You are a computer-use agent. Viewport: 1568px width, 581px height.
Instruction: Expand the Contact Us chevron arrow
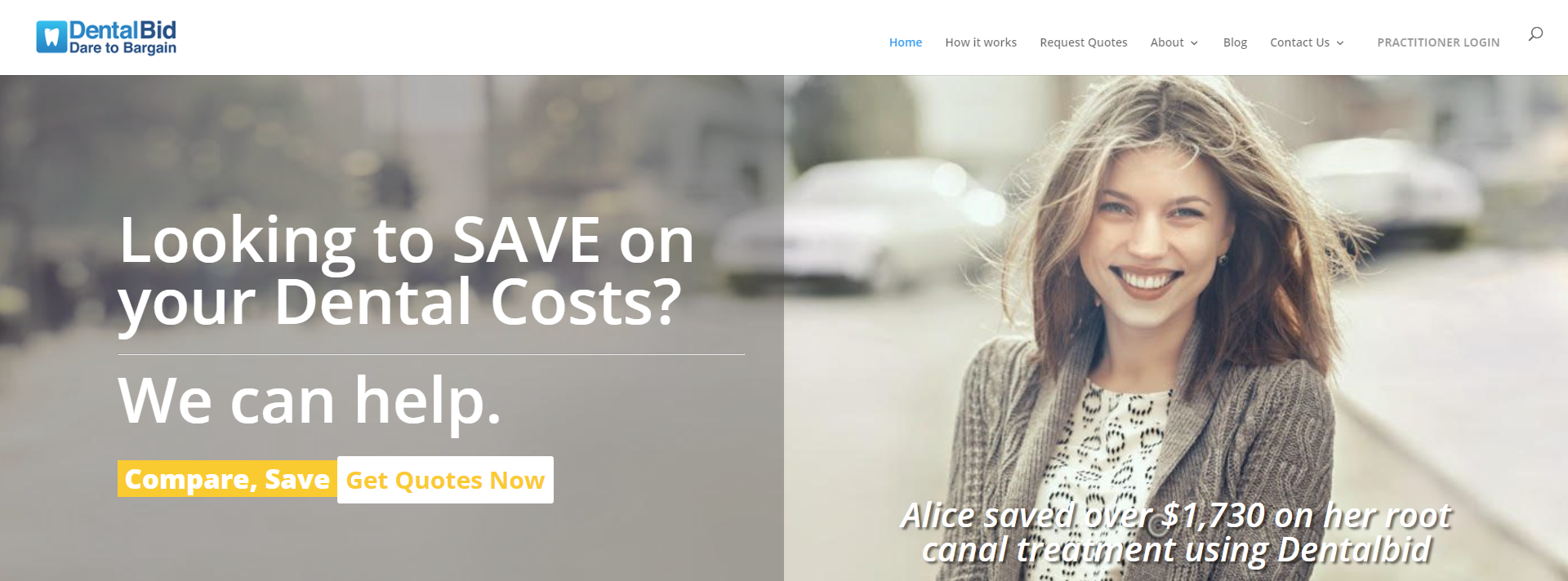[x=1340, y=43]
